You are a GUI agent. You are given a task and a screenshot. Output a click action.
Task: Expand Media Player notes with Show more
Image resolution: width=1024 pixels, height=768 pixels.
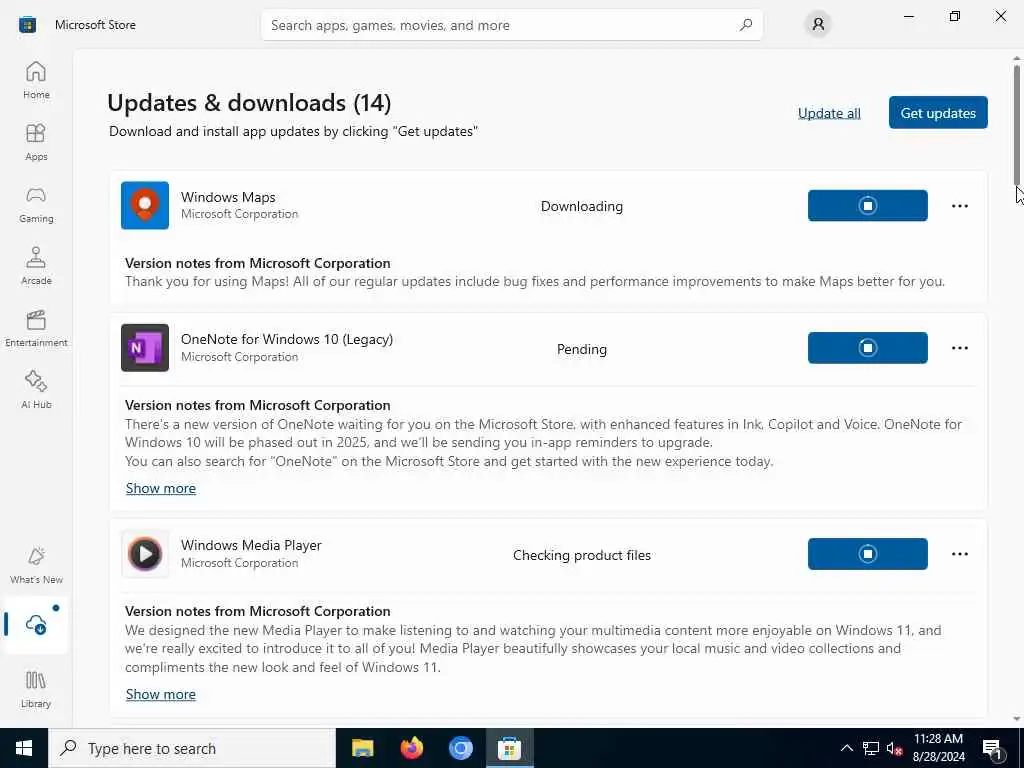(161, 694)
